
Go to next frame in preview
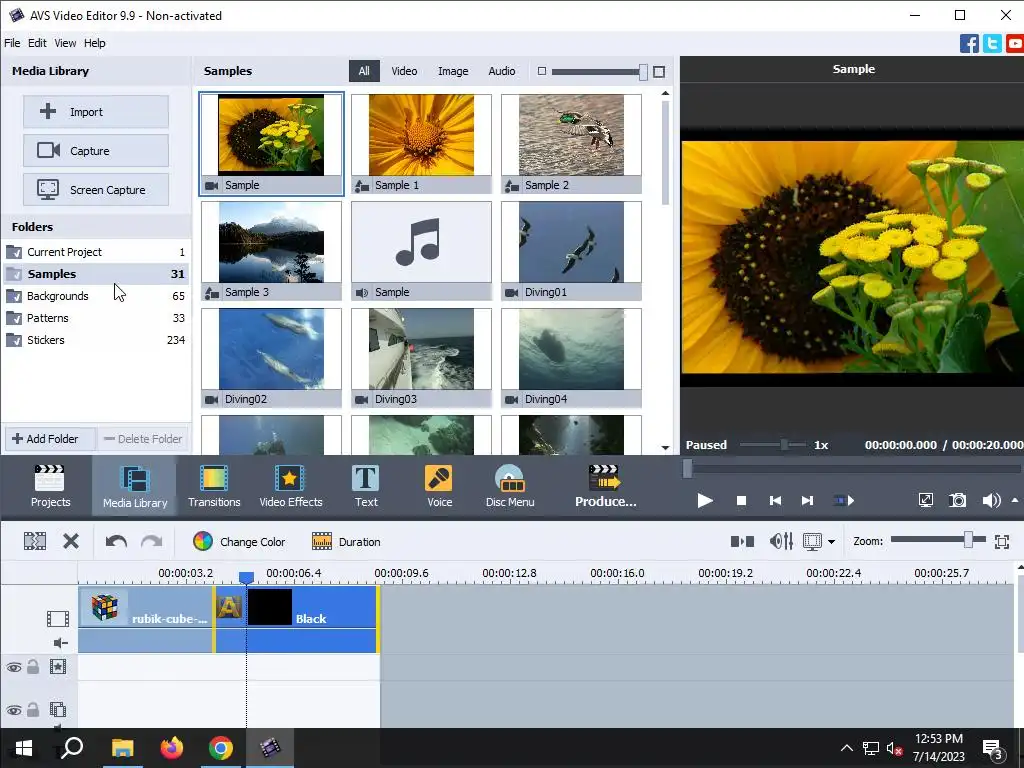[x=808, y=500]
